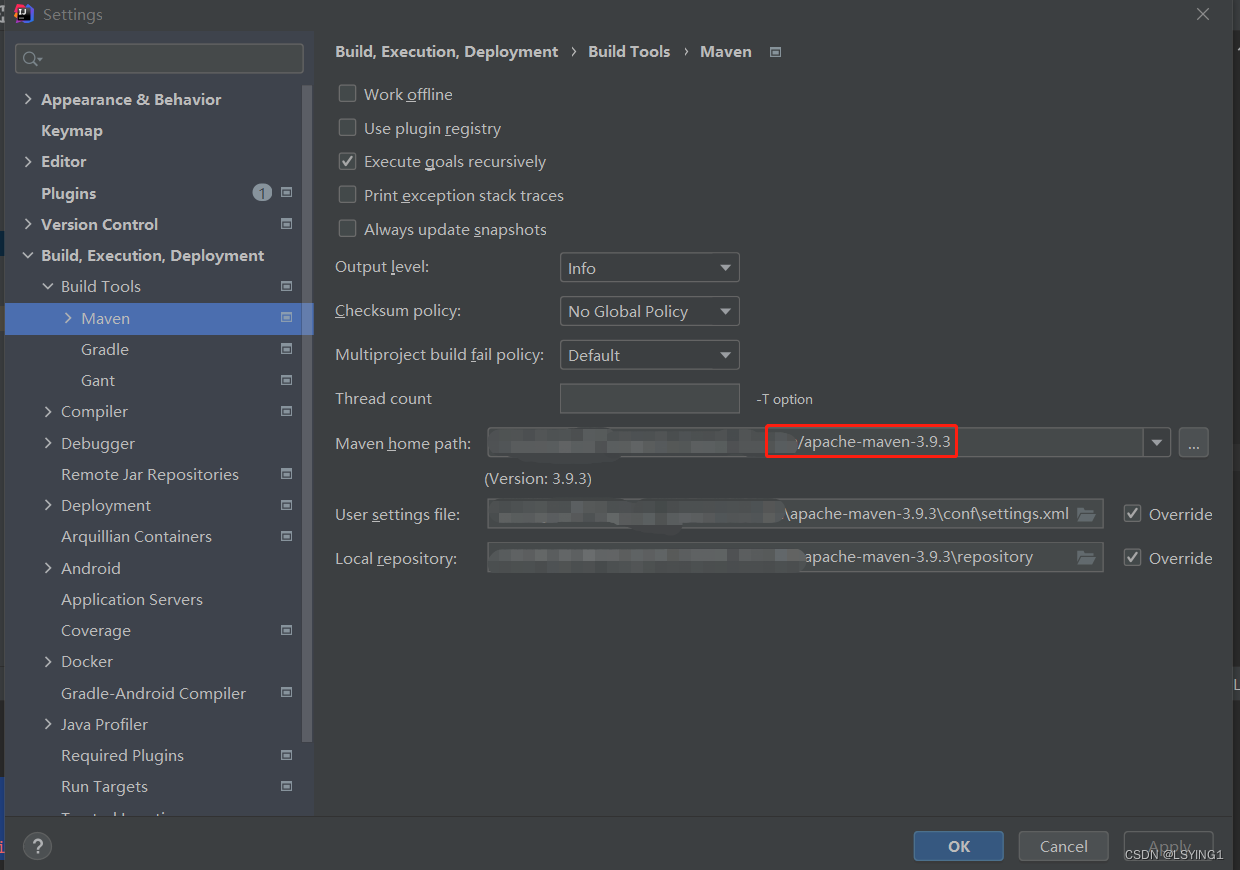Click the project-level icon next to Compiler

(x=287, y=411)
